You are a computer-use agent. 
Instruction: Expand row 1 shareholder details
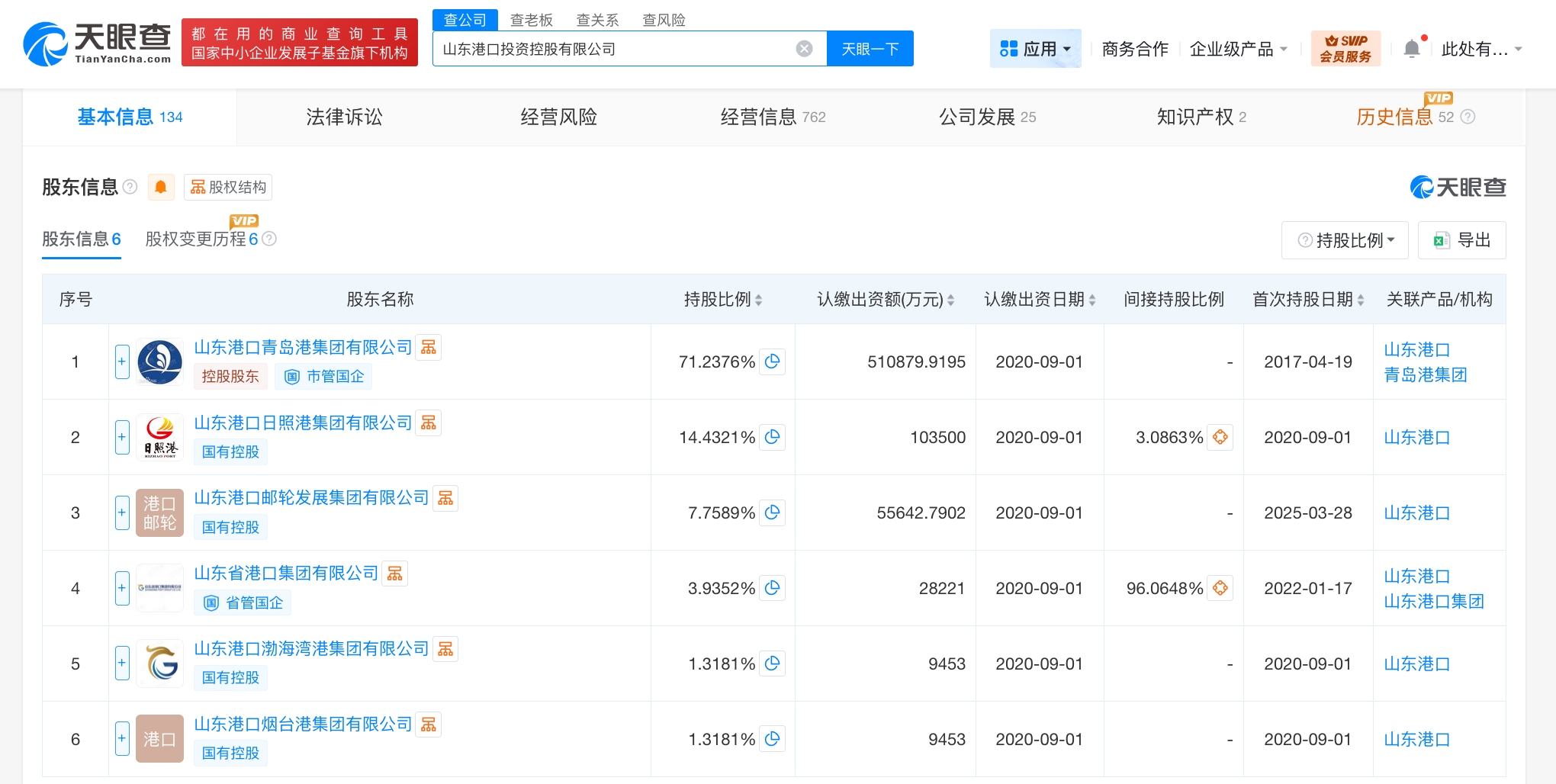[x=122, y=361]
